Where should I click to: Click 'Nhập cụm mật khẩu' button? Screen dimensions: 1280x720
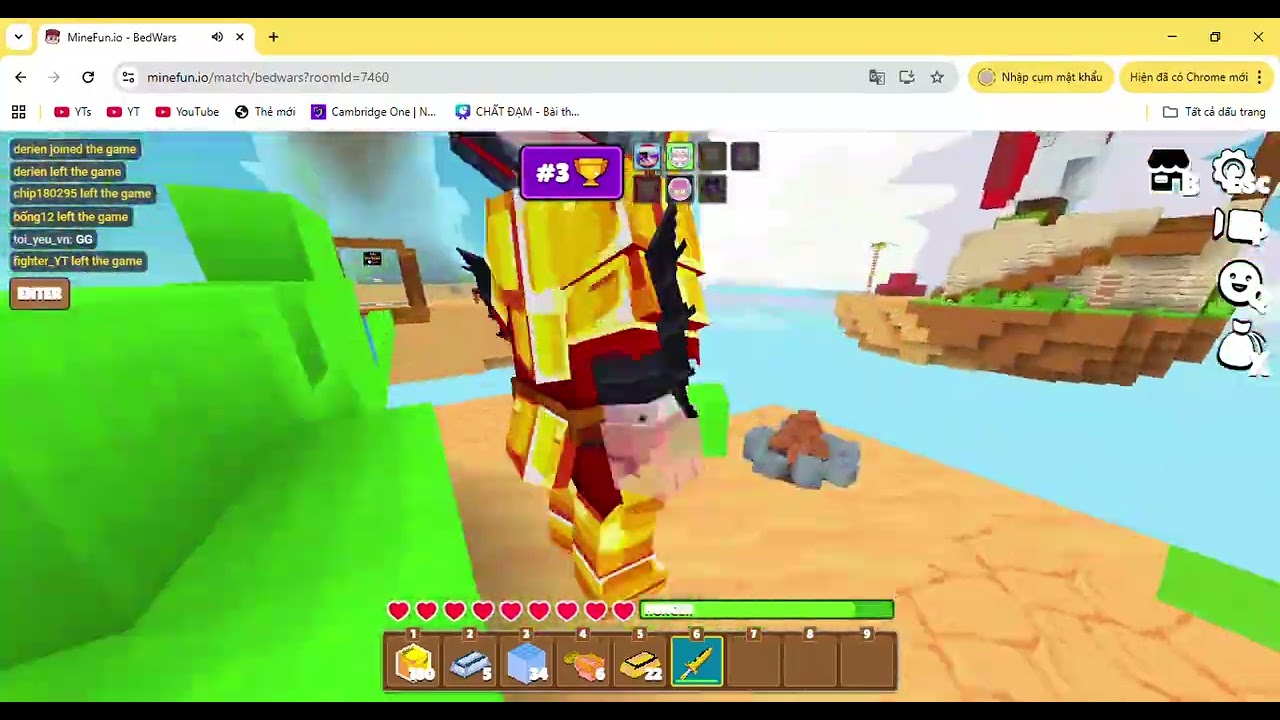point(1040,77)
